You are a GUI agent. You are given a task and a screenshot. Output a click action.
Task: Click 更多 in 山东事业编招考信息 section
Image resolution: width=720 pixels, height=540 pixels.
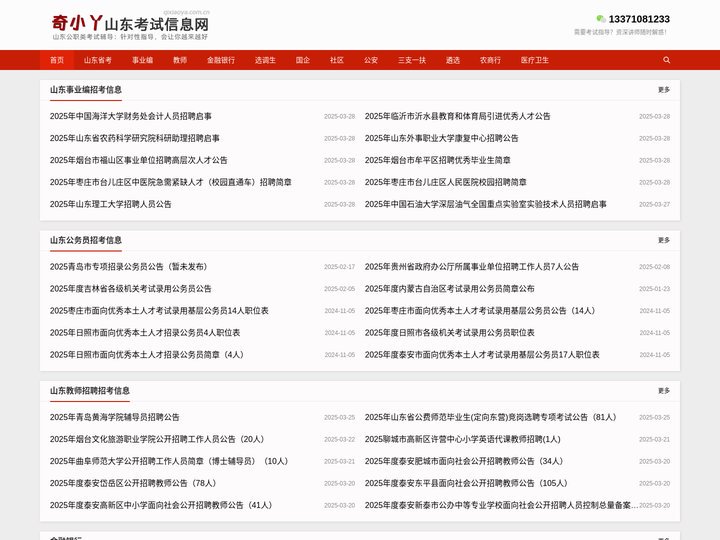[x=664, y=90]
